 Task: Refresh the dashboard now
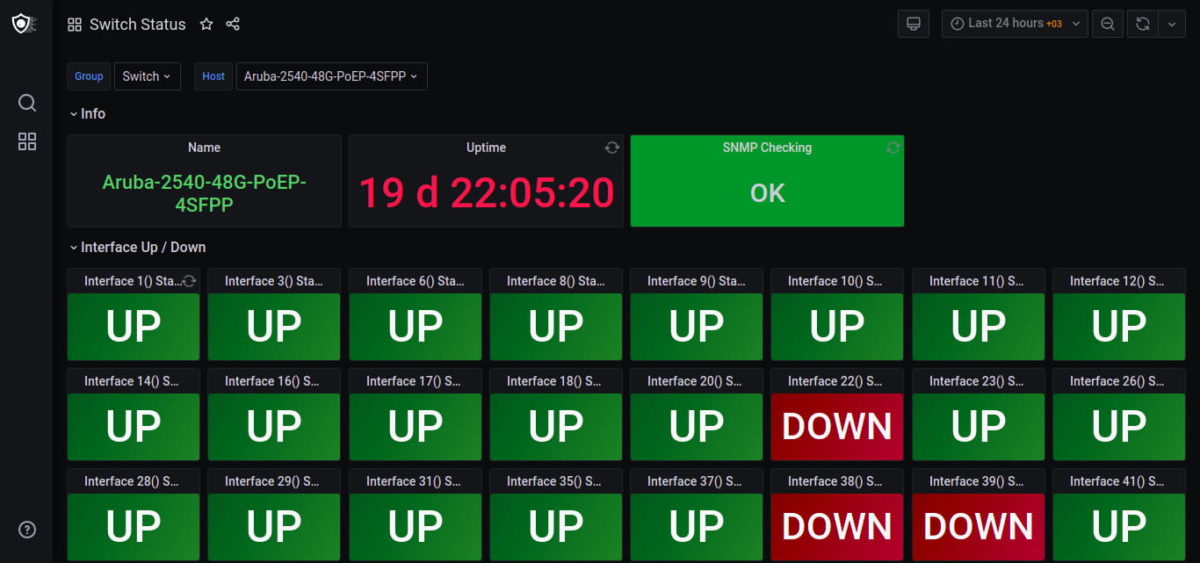tap(1143, 24)
